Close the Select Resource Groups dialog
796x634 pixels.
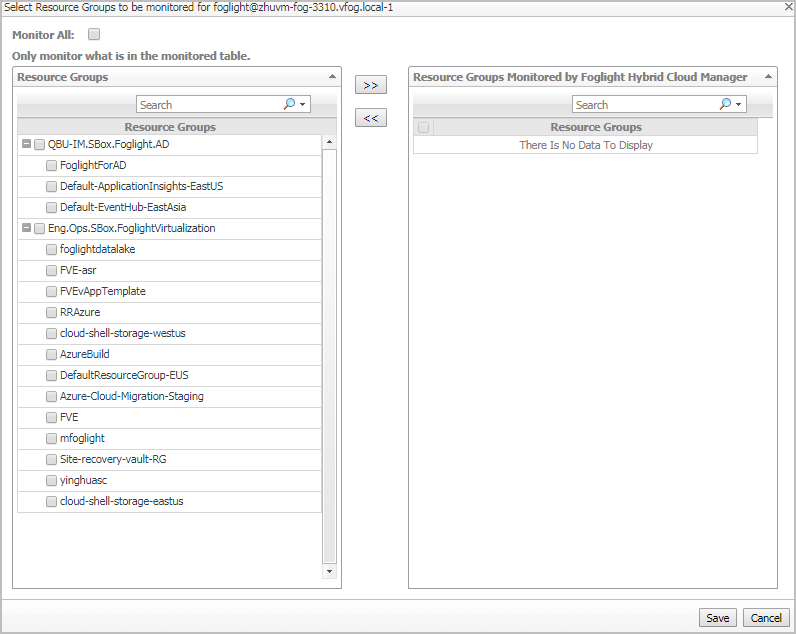click(789, 7)
